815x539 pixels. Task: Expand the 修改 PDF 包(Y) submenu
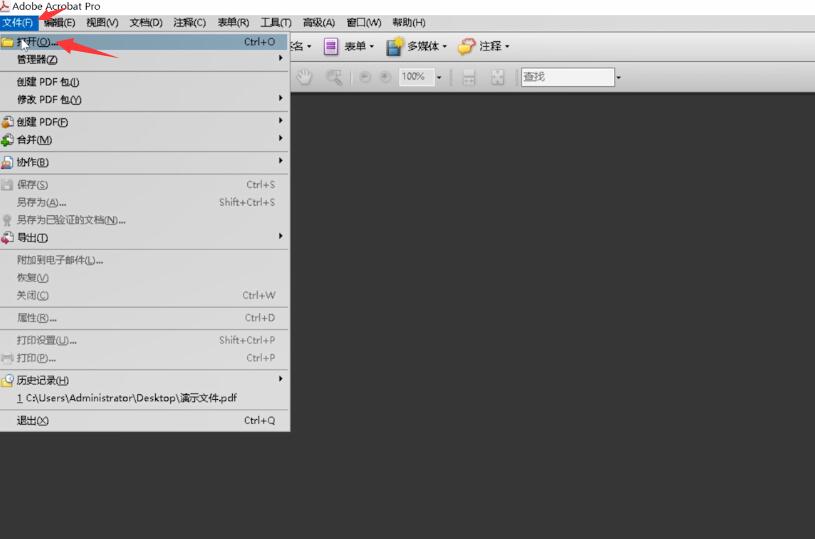pyautogui.click(x=144, y=100)
